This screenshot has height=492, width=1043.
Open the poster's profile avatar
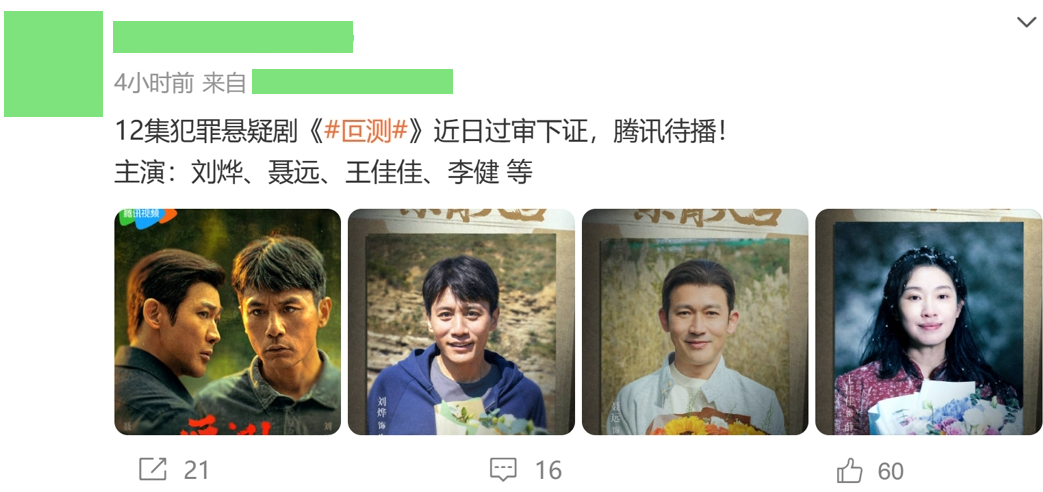click(x=54, y=64)
